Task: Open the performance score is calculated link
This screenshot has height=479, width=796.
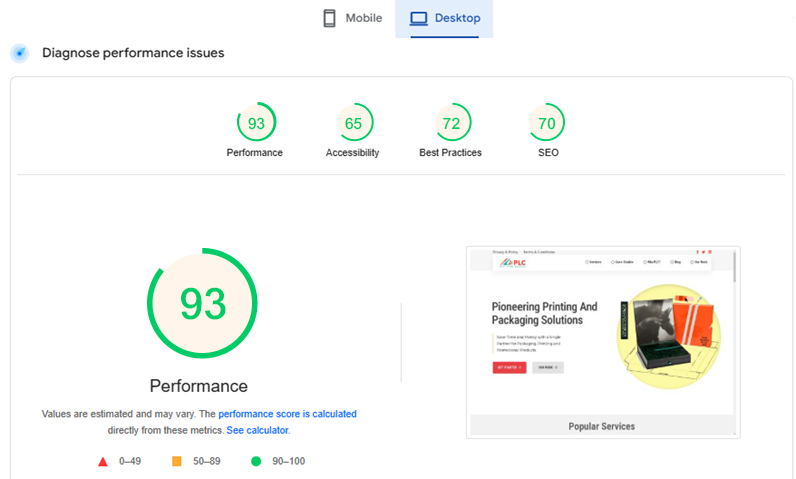Action: 287,414
